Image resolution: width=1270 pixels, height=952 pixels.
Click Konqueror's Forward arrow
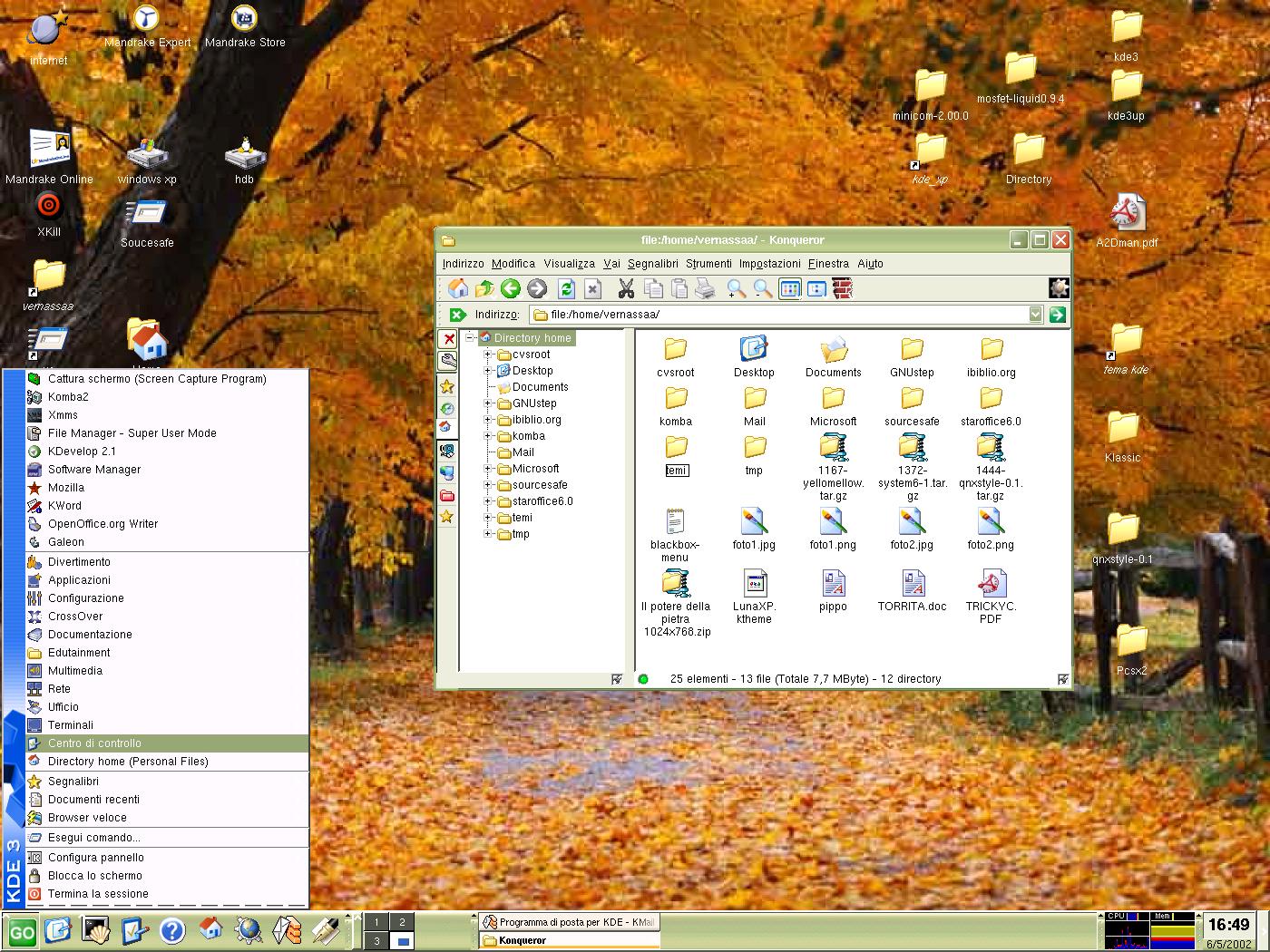(x=537, y=289)
